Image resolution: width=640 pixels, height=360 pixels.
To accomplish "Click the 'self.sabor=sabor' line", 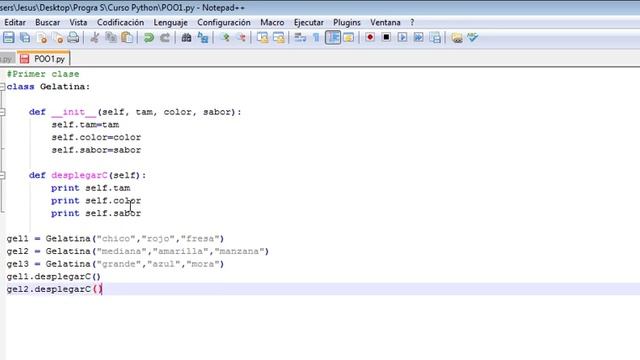I will 96,150.
